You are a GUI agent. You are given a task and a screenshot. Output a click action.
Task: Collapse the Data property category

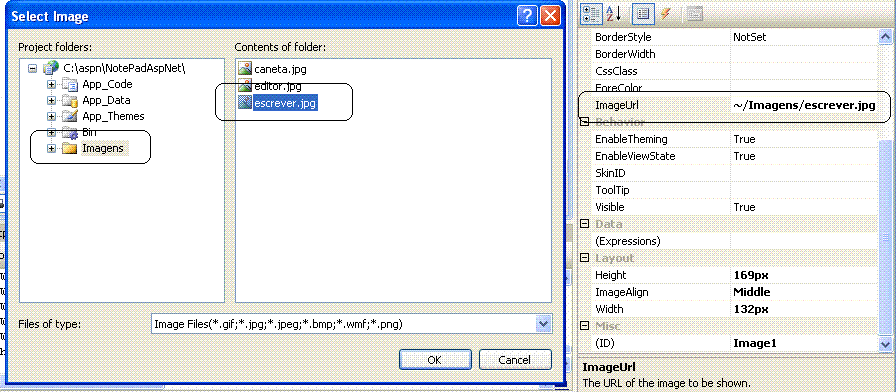(585, 224)
